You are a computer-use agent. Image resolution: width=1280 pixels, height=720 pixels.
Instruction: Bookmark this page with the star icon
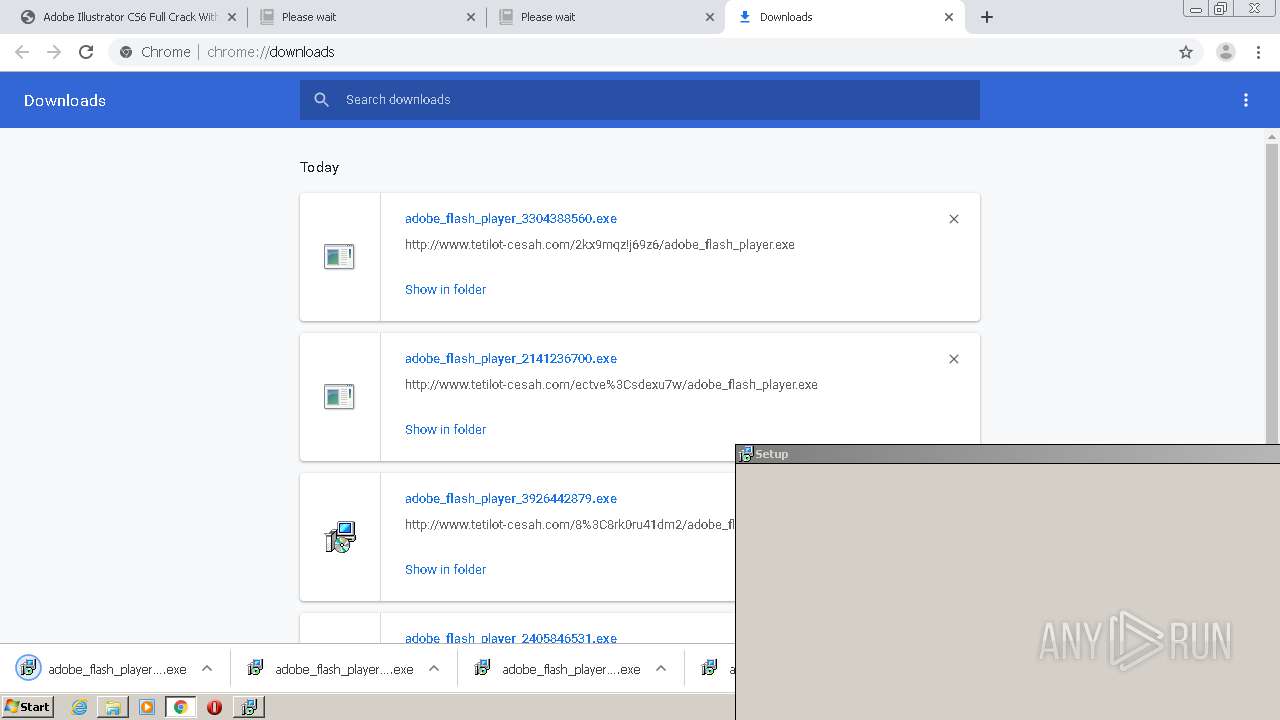[1186, 52]
